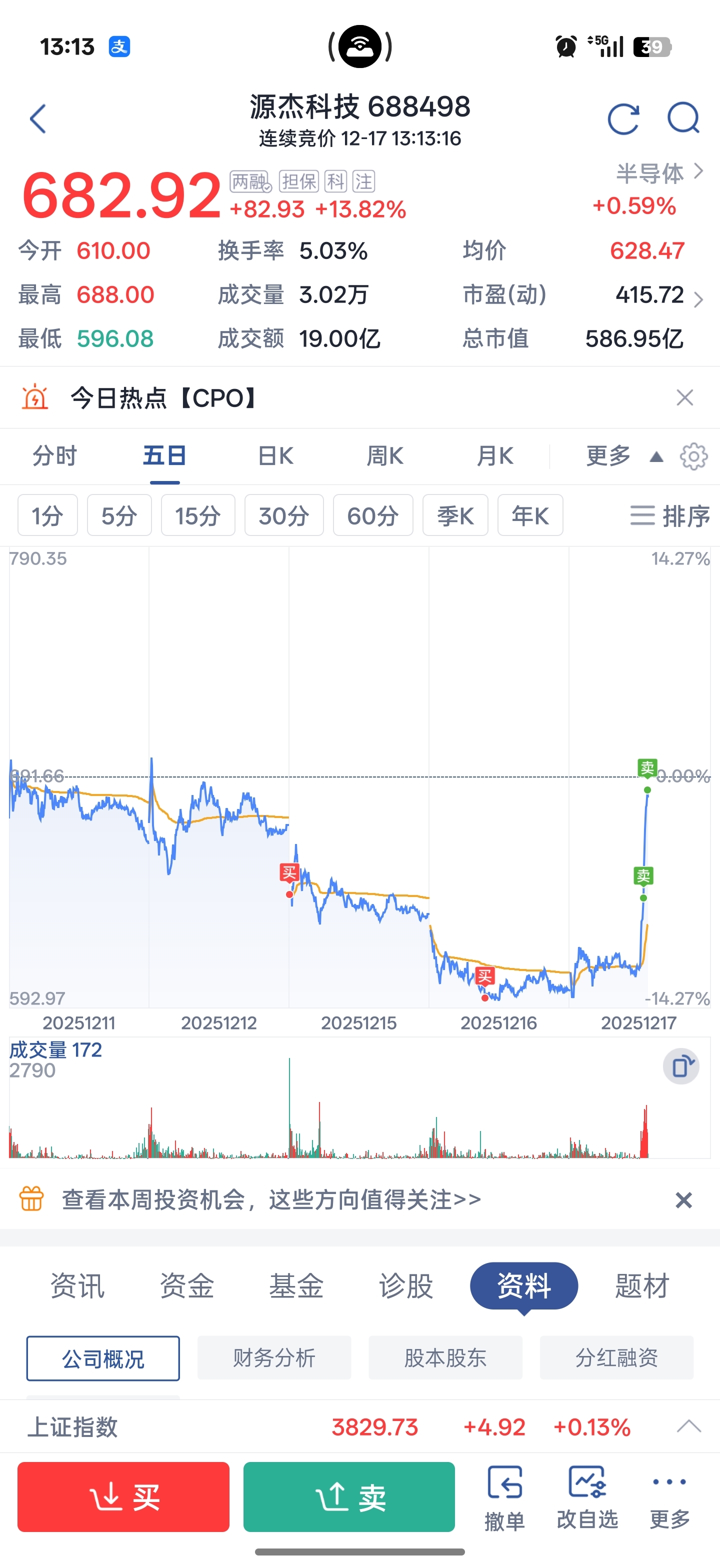720x1568 pixels.
Task: Close the weekly investment opportunities banner
Action: (x=684, y=1200)
